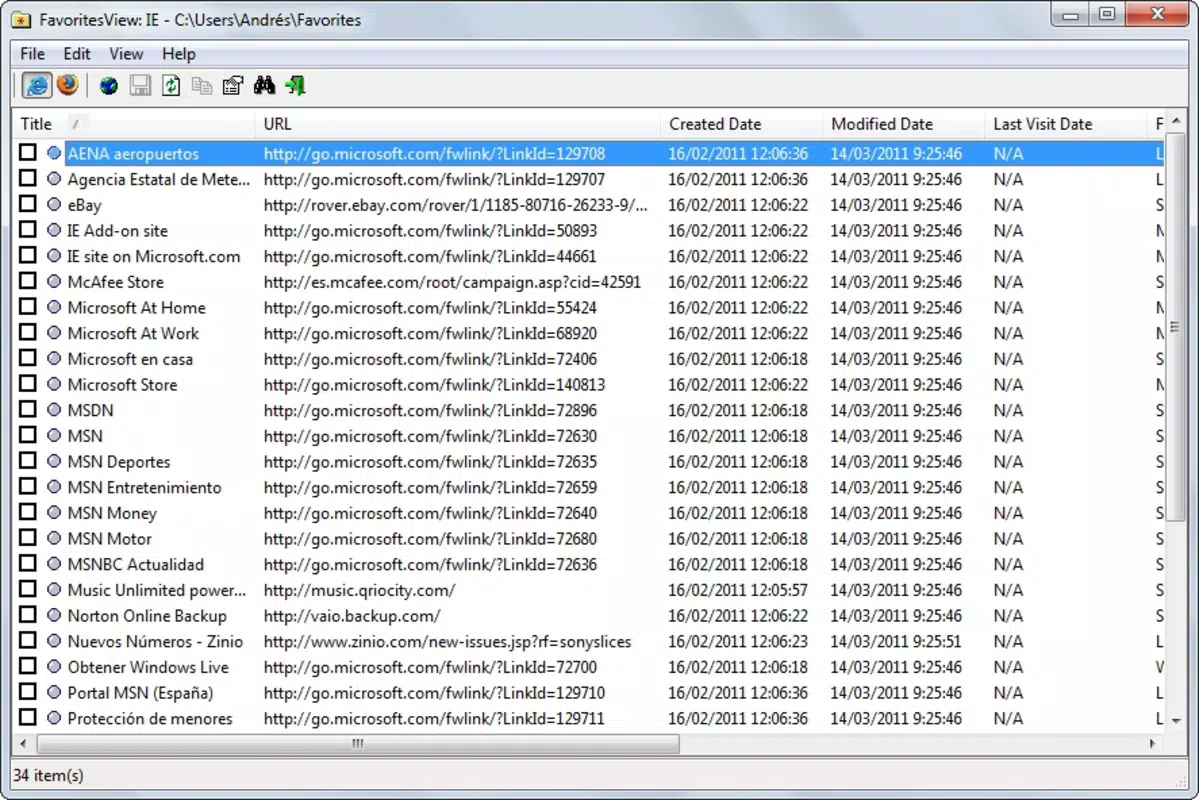Select the Music Unlimited power... row title
The height and width of the screenshot is (800, 1199).
click(x=157, y=590)
